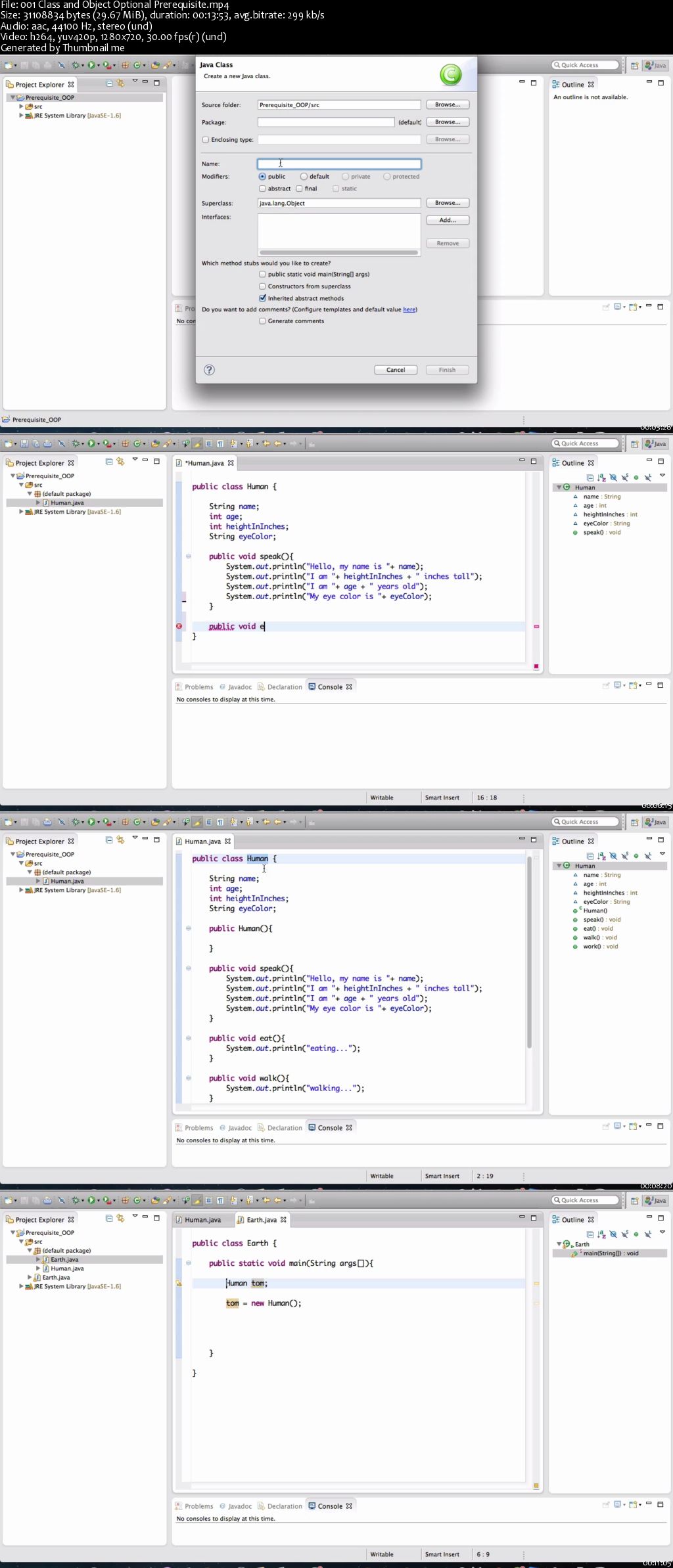Click Quick Access field in the Earth.java frame
This screenshot has height=1568, width=673.
click(x=586, y=1200)
